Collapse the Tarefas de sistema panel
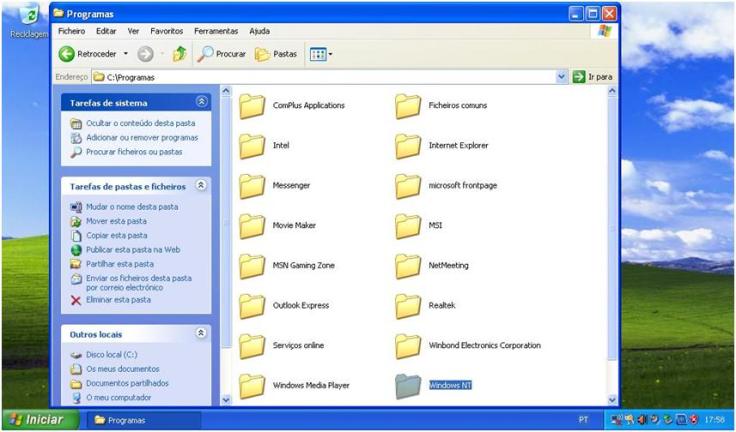736x432 pixels. [x=202, y=102]
